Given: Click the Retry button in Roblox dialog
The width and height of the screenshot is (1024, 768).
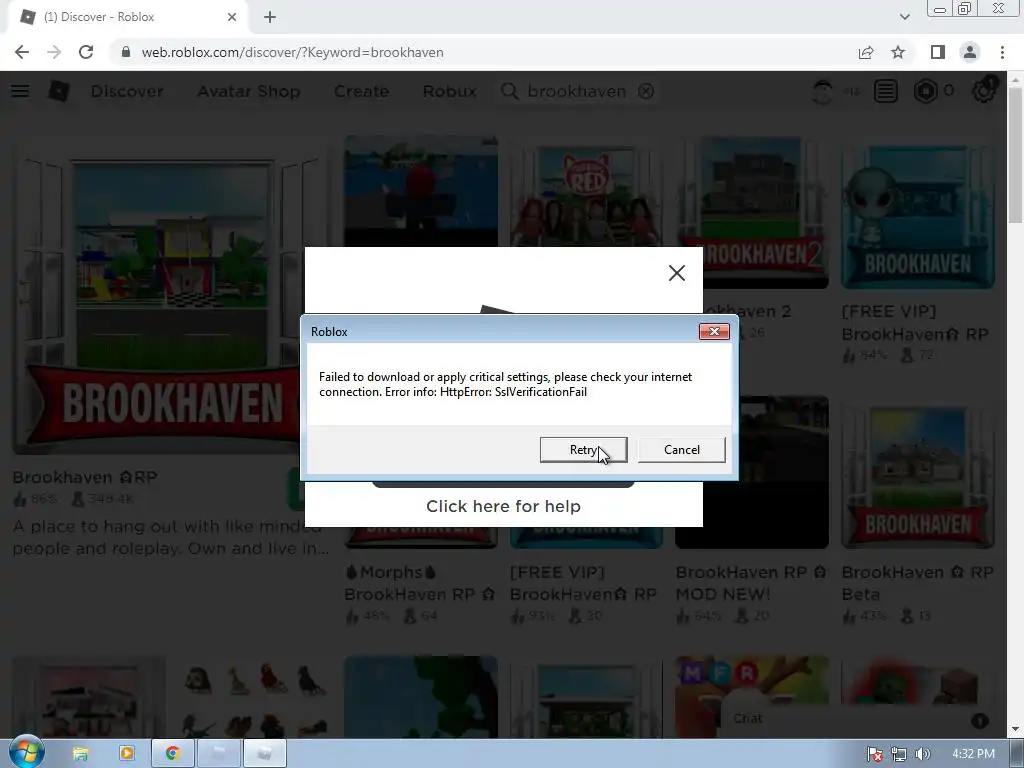Looking at the screenshot, I should (583, 450).
